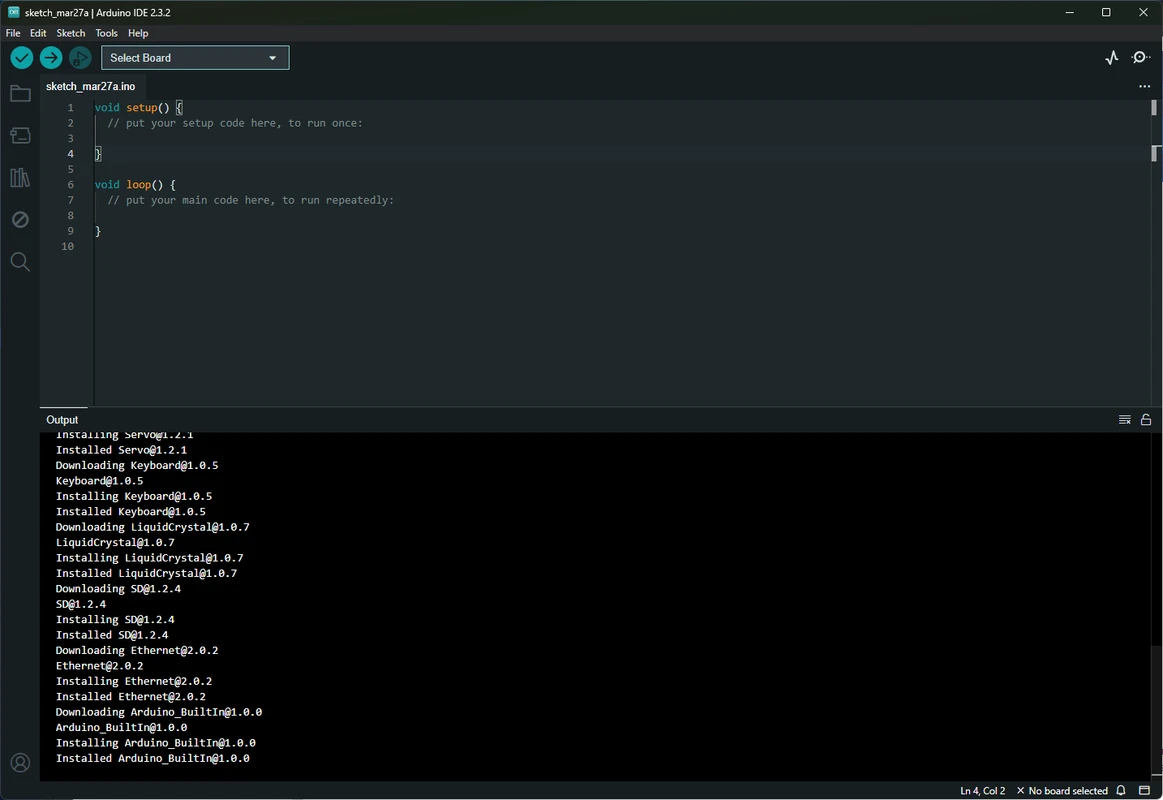Click line number 6 in the gutter
Image resolution: width=1163 pixels, height=800 pixels.
click(70, 185)
